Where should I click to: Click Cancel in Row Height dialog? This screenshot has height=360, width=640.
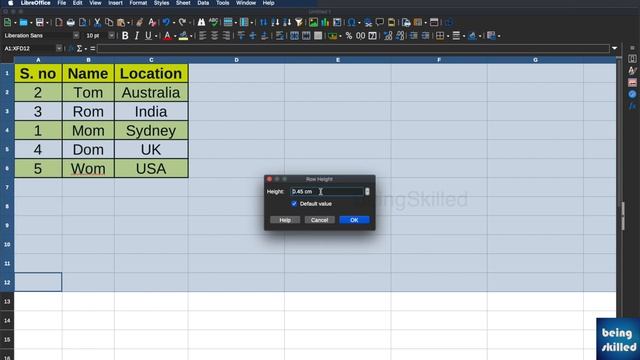coord(320,220)
